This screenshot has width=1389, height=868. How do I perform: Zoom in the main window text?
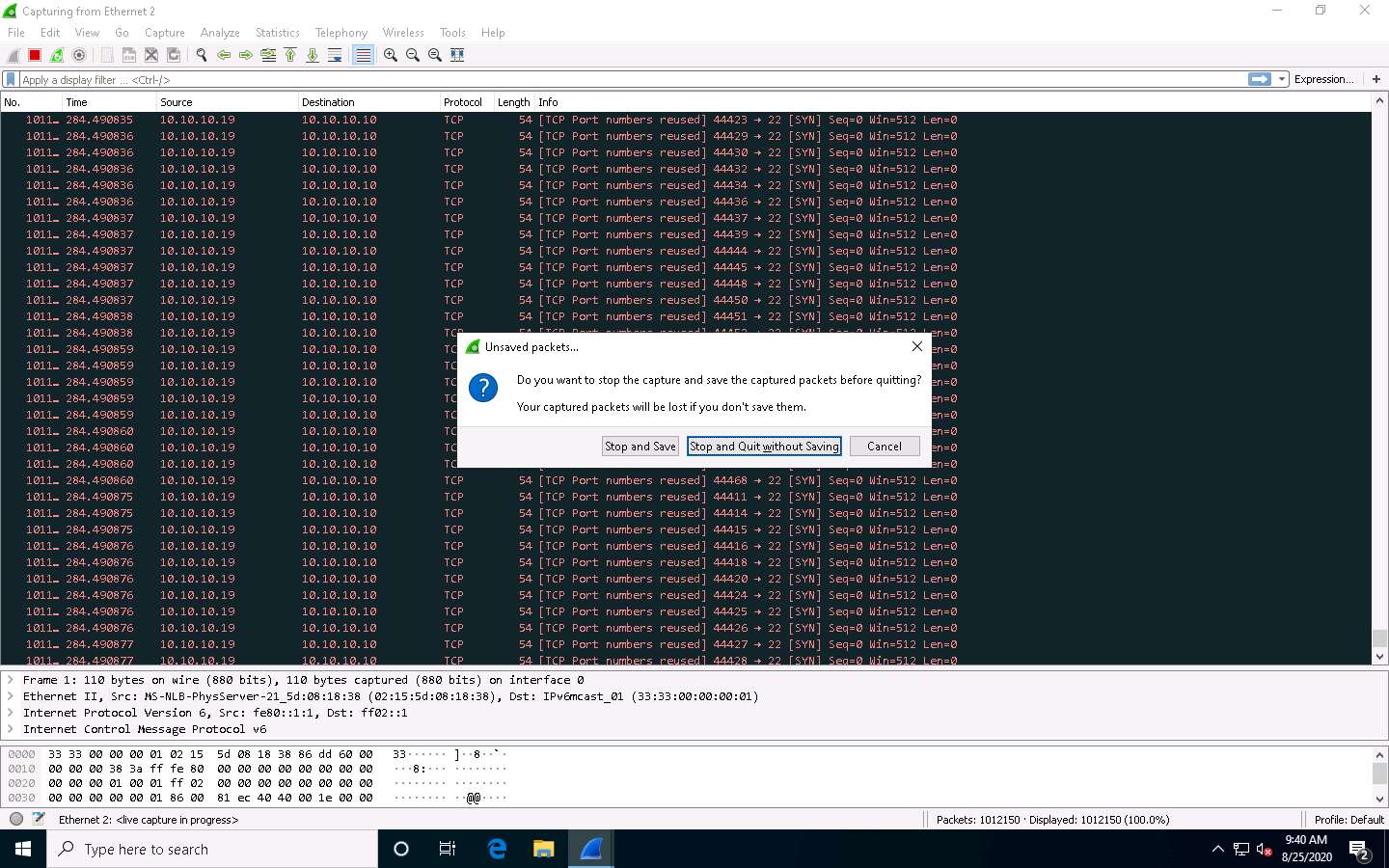391,55
